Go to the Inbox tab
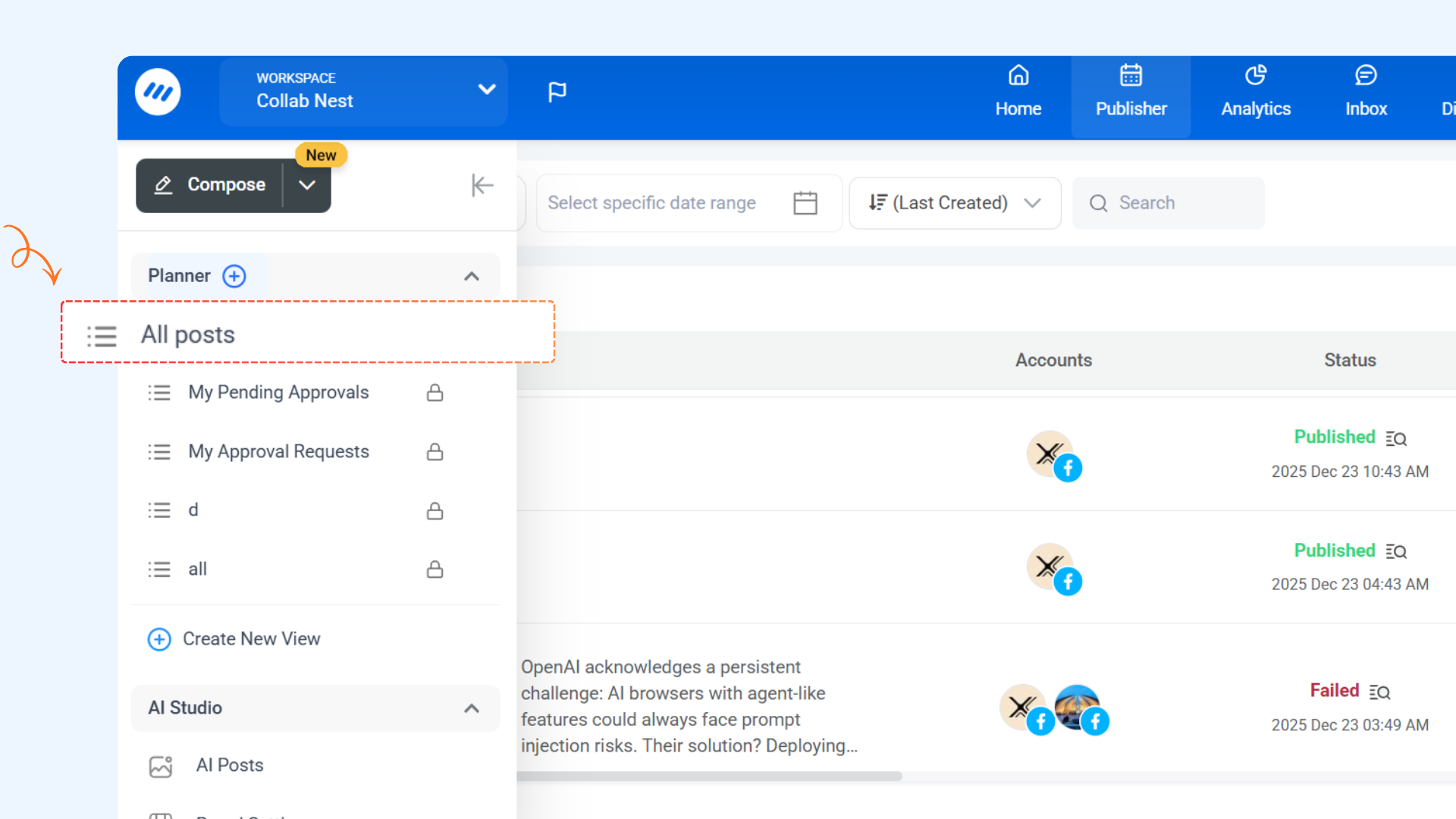This screenshot has width=1456, height=819. coord(1366,93)
